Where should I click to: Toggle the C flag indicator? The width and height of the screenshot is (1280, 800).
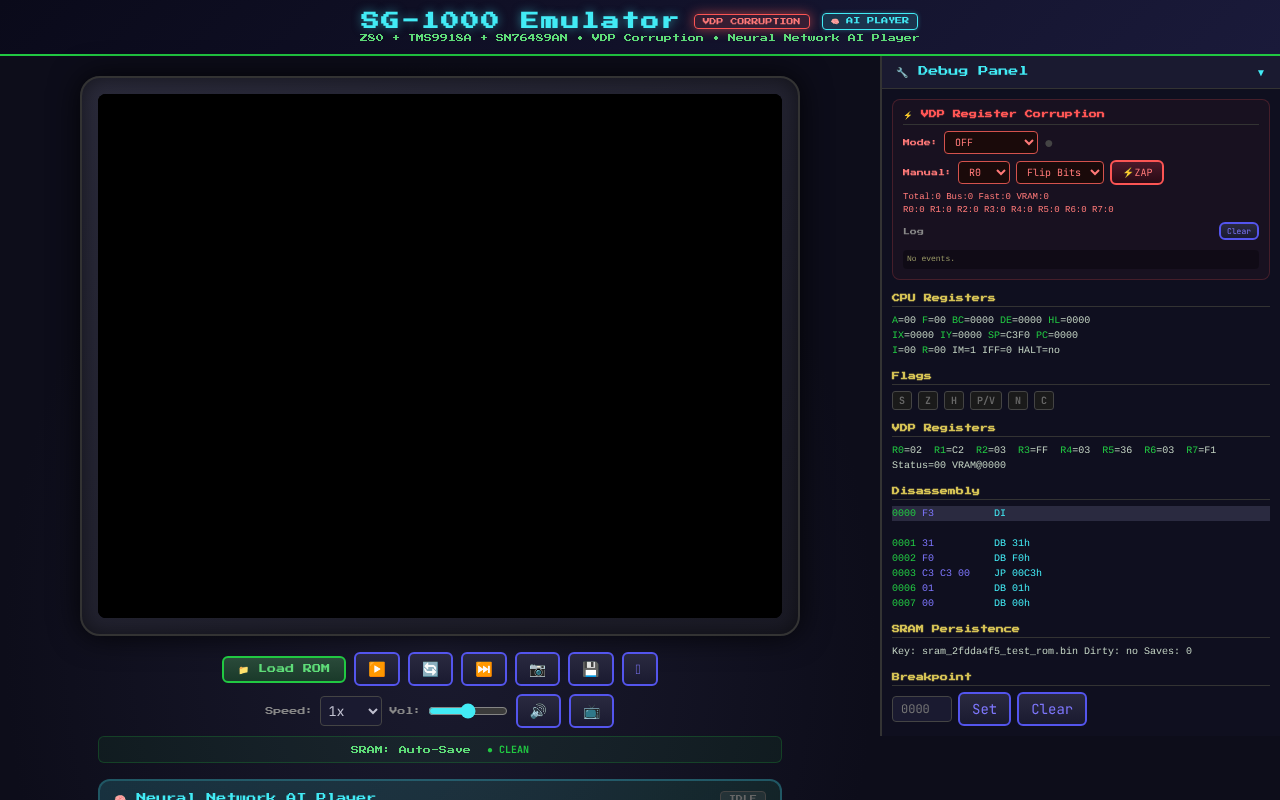tap(1044, 401)
